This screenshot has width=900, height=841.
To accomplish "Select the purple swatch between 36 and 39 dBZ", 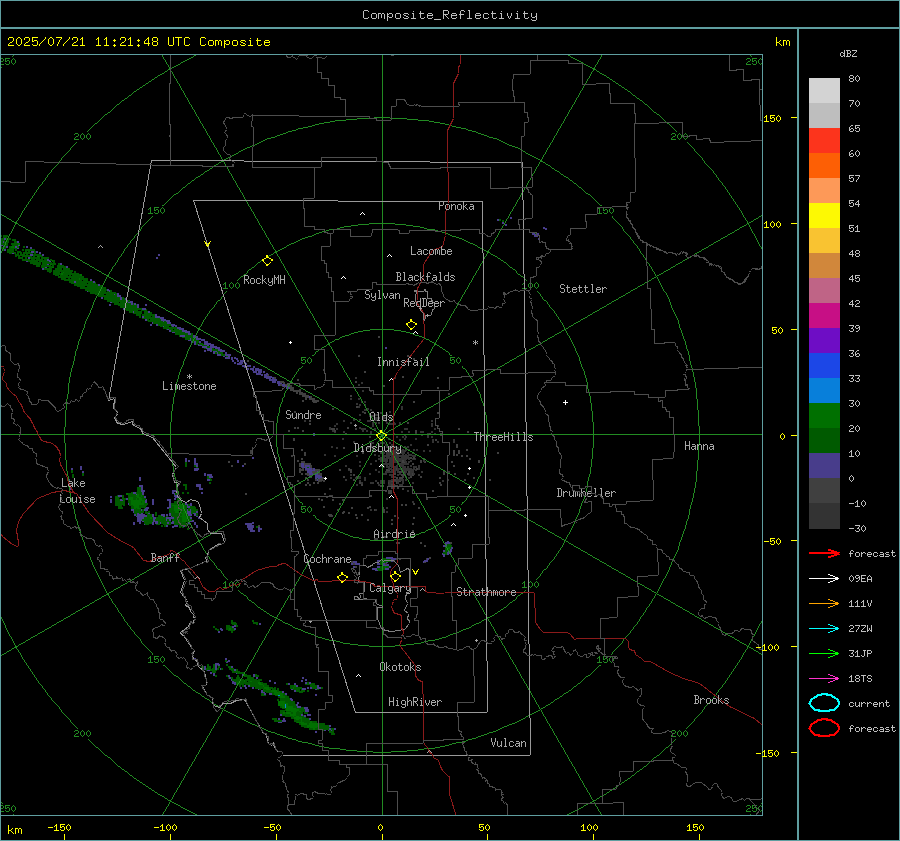I will tap(824, 341).
